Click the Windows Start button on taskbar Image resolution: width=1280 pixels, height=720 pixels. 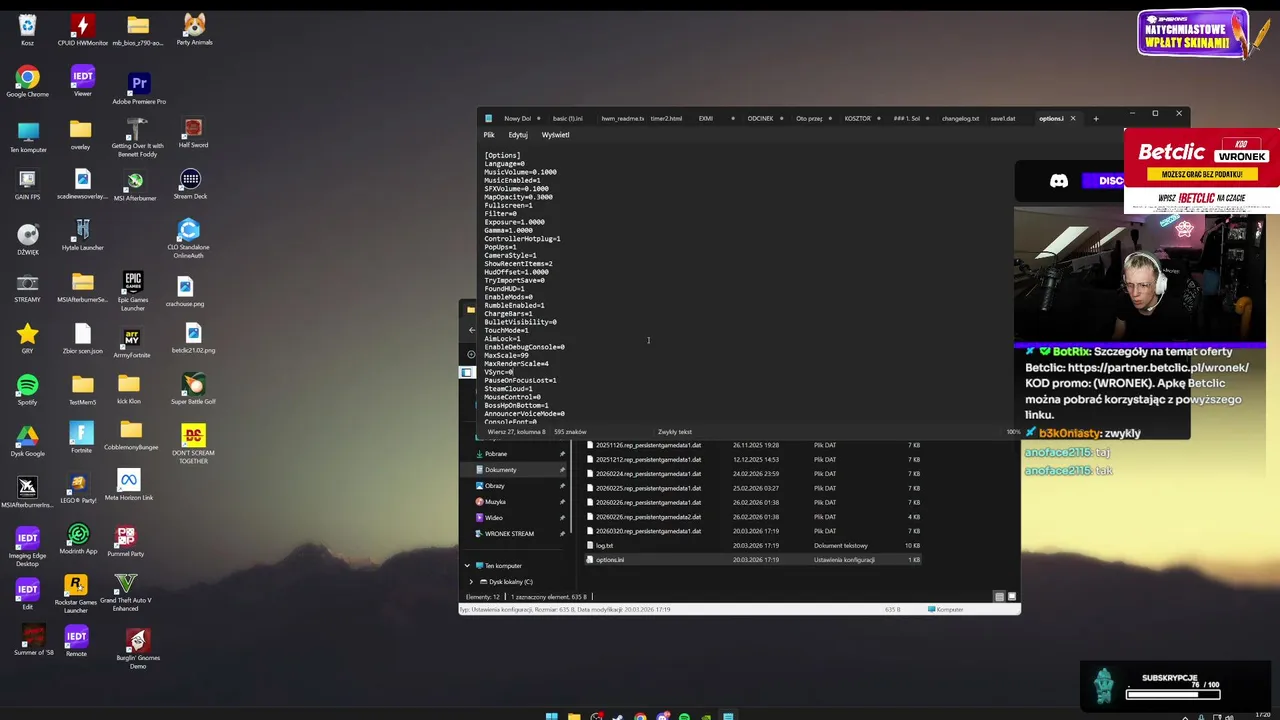551,716
